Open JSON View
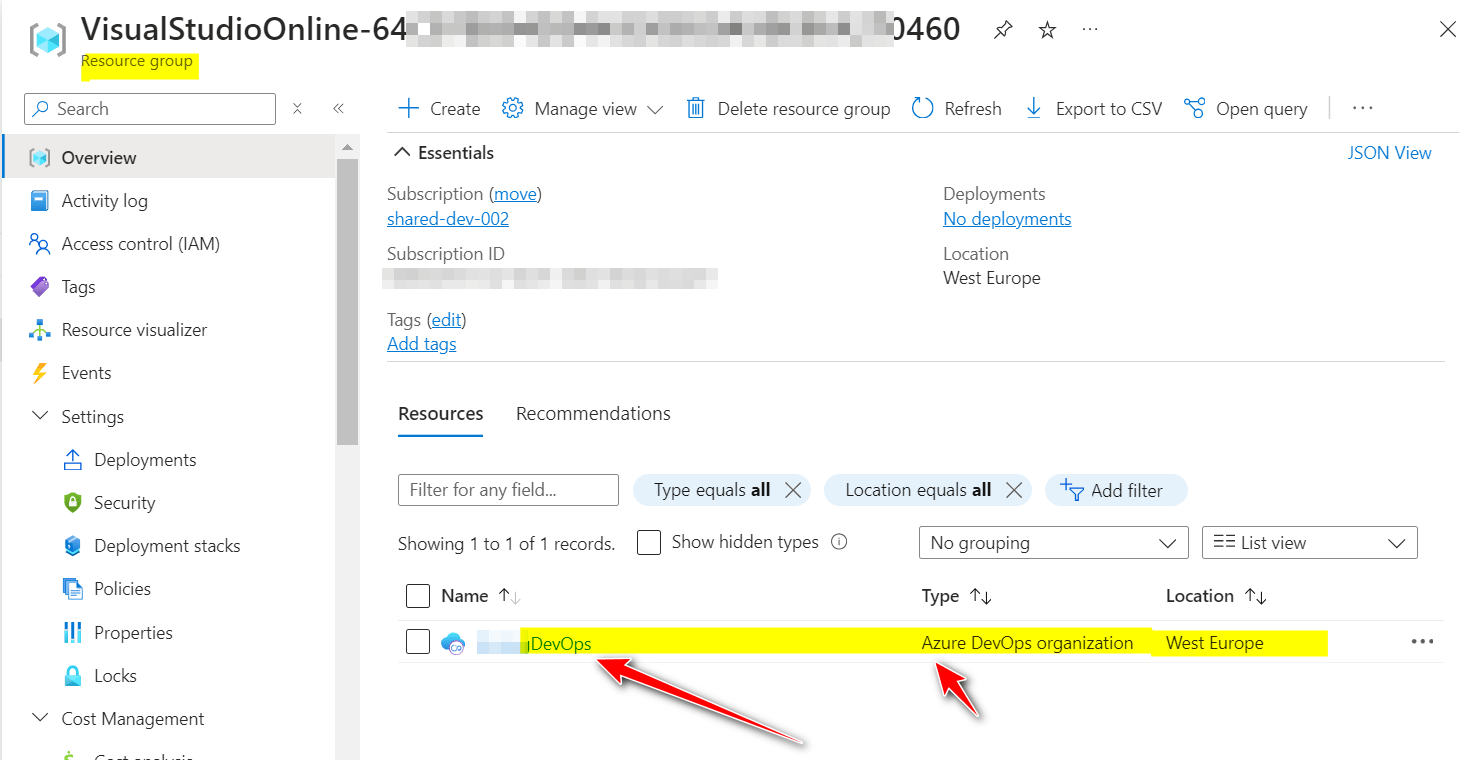 tap(1389, 153)
